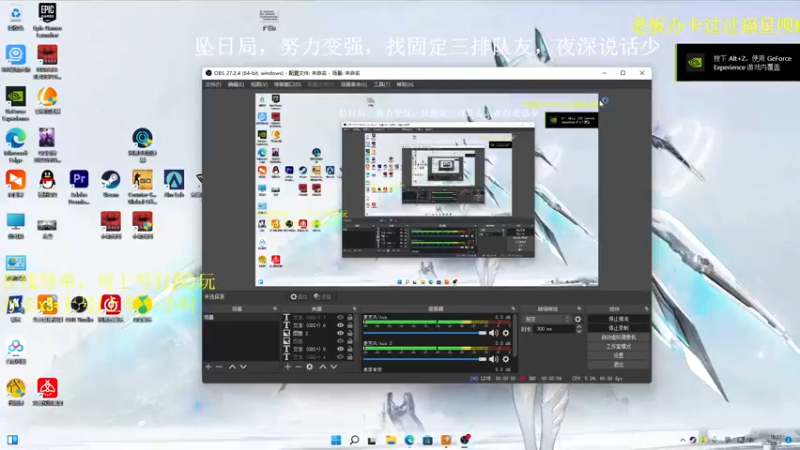This screenshot has width=800, height=450.
Task: Click 启动虚拟摄像机 button
Action: pos(618,337)
